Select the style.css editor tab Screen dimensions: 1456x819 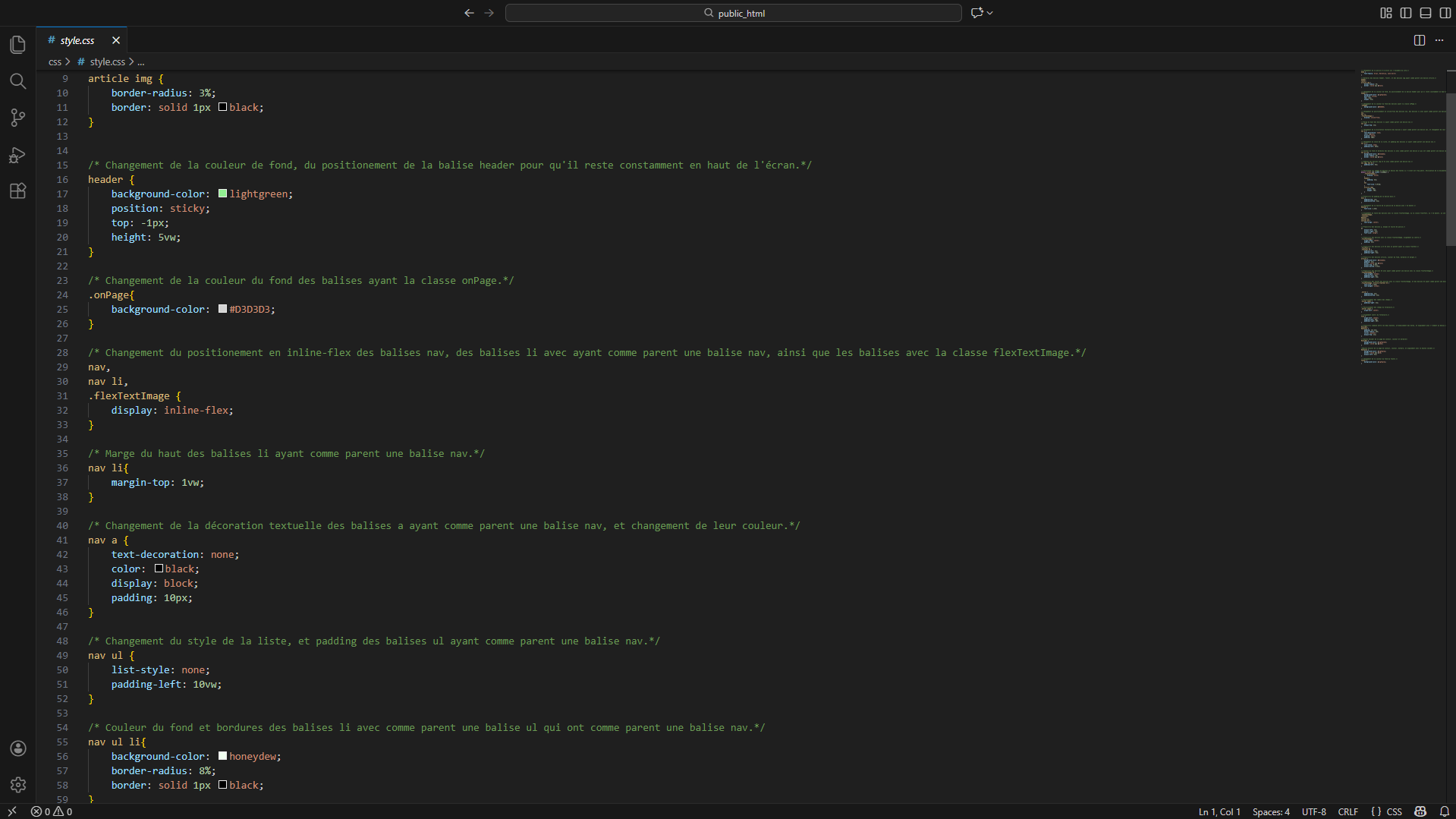tap(82, 40)
